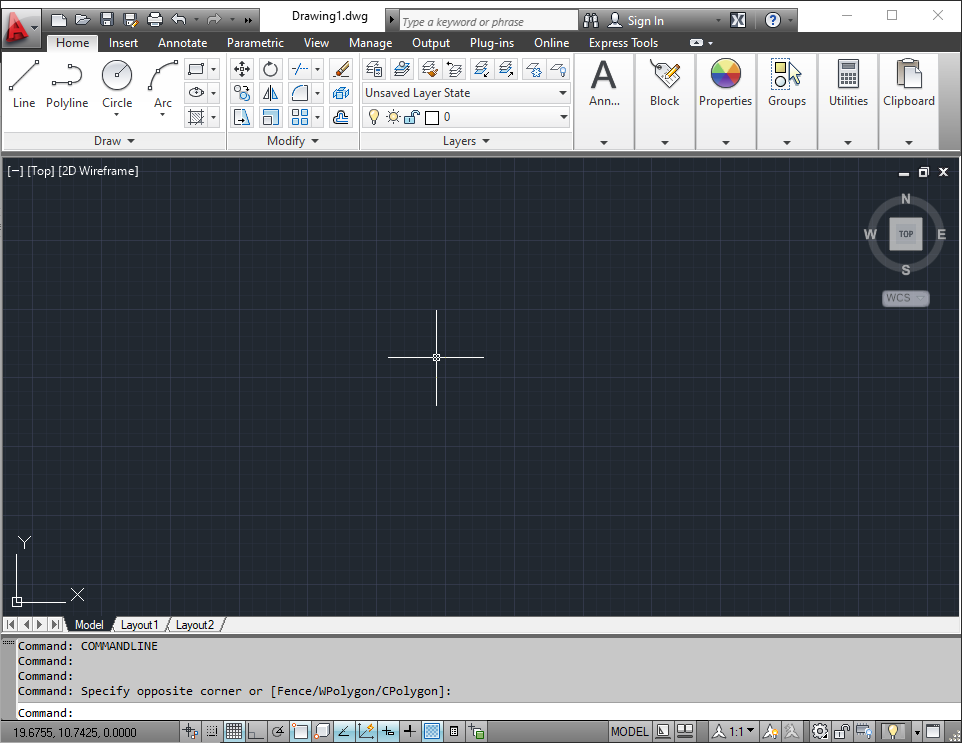
Task: Toggle Show Lineweight in status bar
Action: (x=410, y=731)
